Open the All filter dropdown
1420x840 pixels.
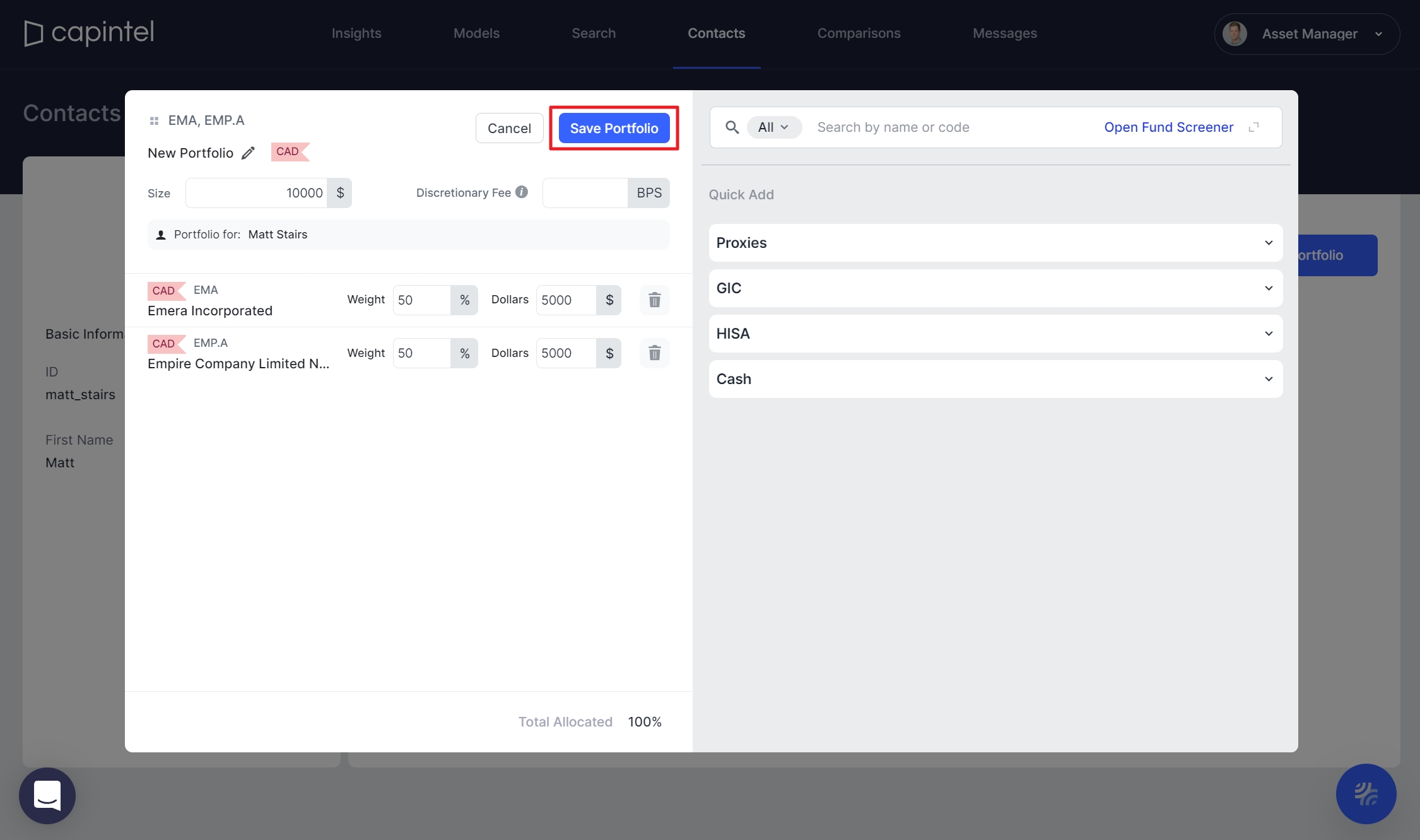click(774, 127)
